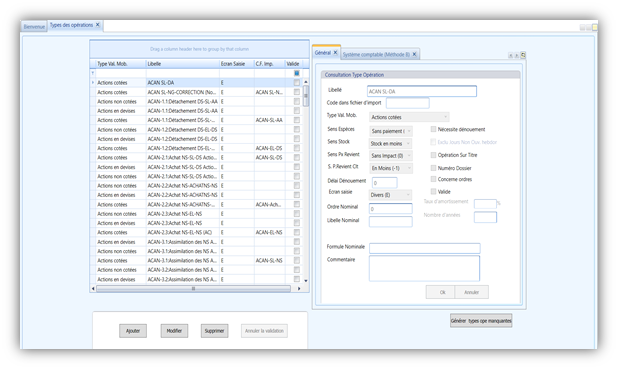Screen dimensions: 618x369
Task: Toggle the Valide filter row checkbox
Action: pos(297,73)
